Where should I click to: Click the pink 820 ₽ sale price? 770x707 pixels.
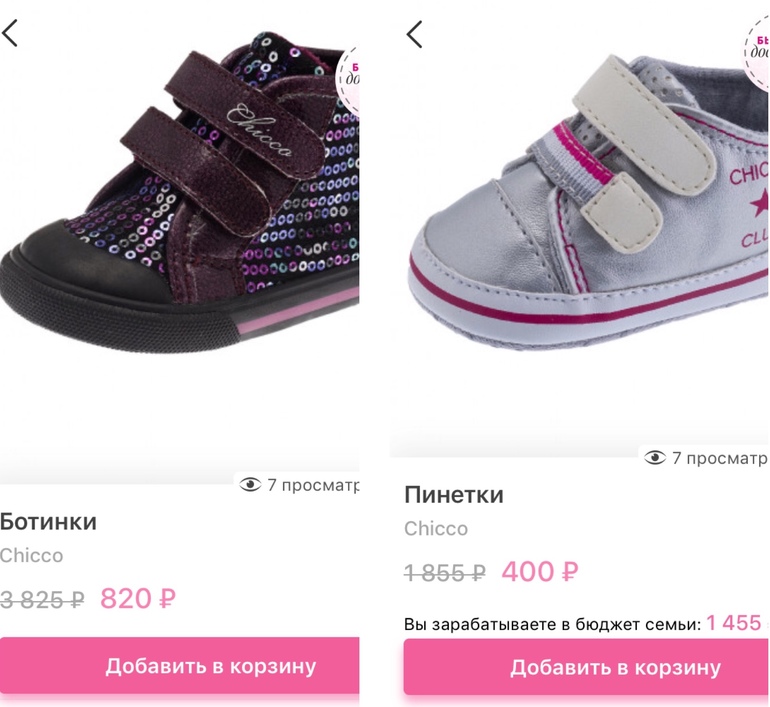click(x=138, y=599)
